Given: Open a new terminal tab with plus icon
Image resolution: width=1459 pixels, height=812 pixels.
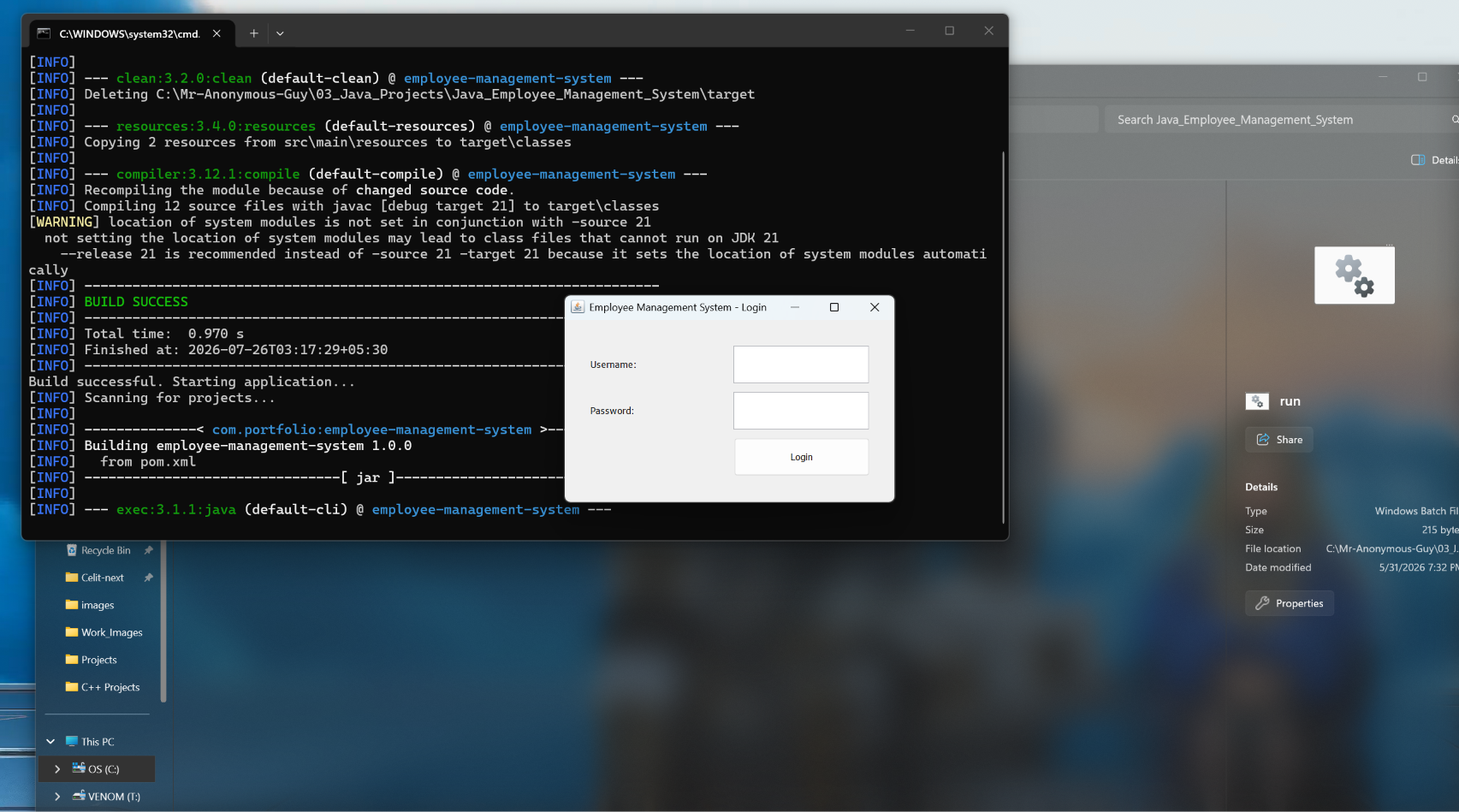Looking at the screenshot, I should [x=253, y=33].
